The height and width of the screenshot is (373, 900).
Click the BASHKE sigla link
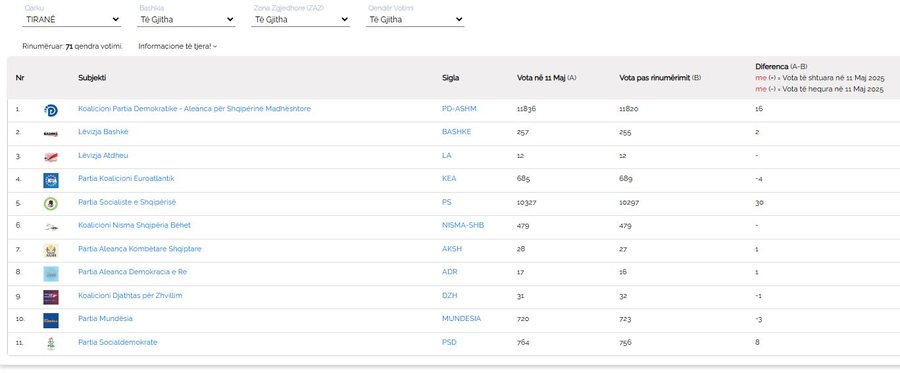tap(456, 132)
